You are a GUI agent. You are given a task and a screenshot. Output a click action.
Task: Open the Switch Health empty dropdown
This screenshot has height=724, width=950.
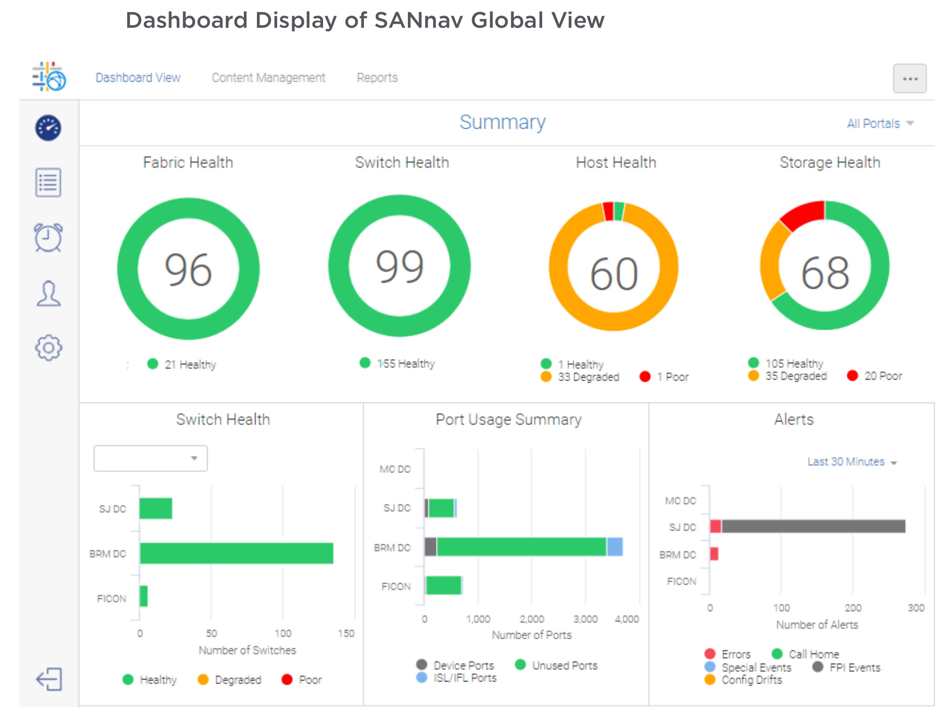coord(150,458)
